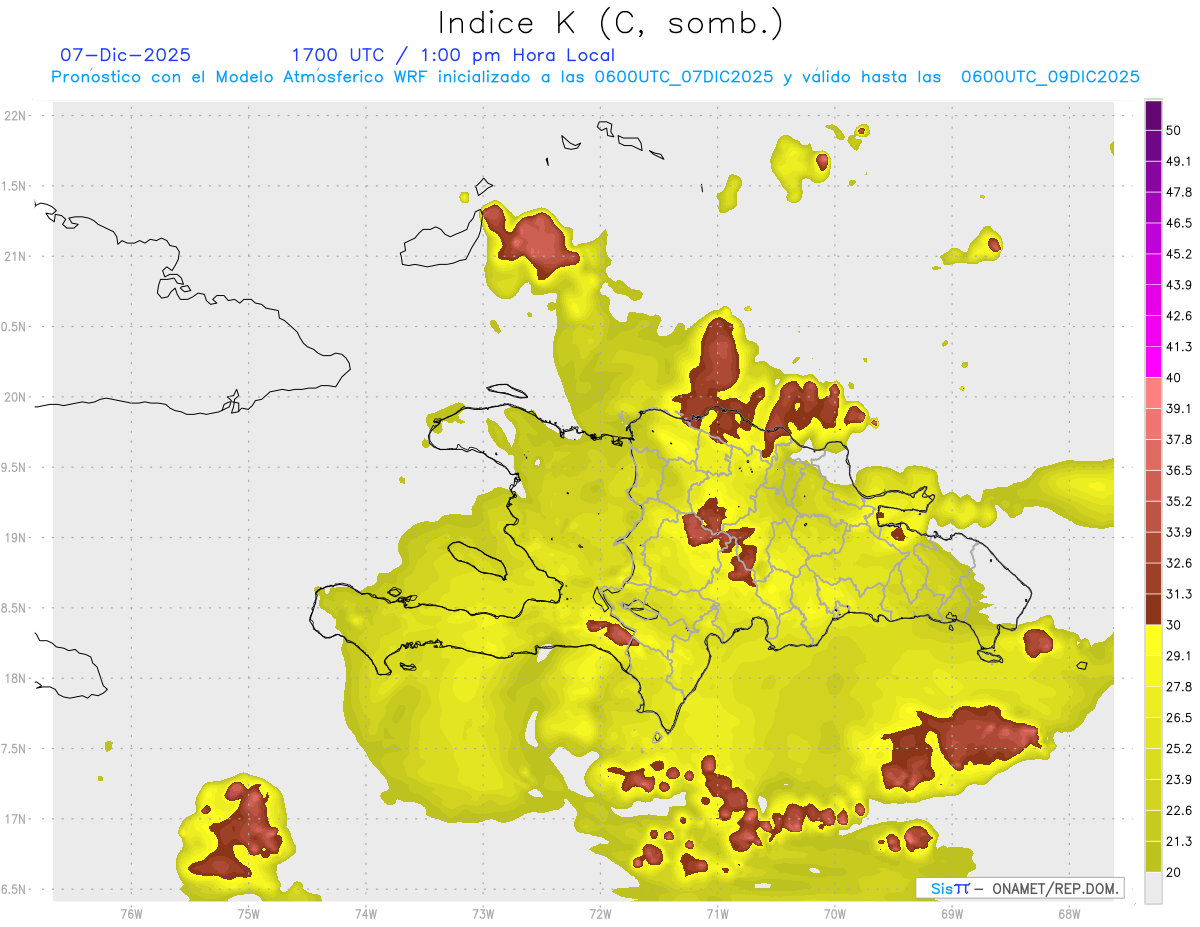1200x927 pixels.
Task: Click the pink swatch between 40 and 39.1
Action: (1153, 394)
